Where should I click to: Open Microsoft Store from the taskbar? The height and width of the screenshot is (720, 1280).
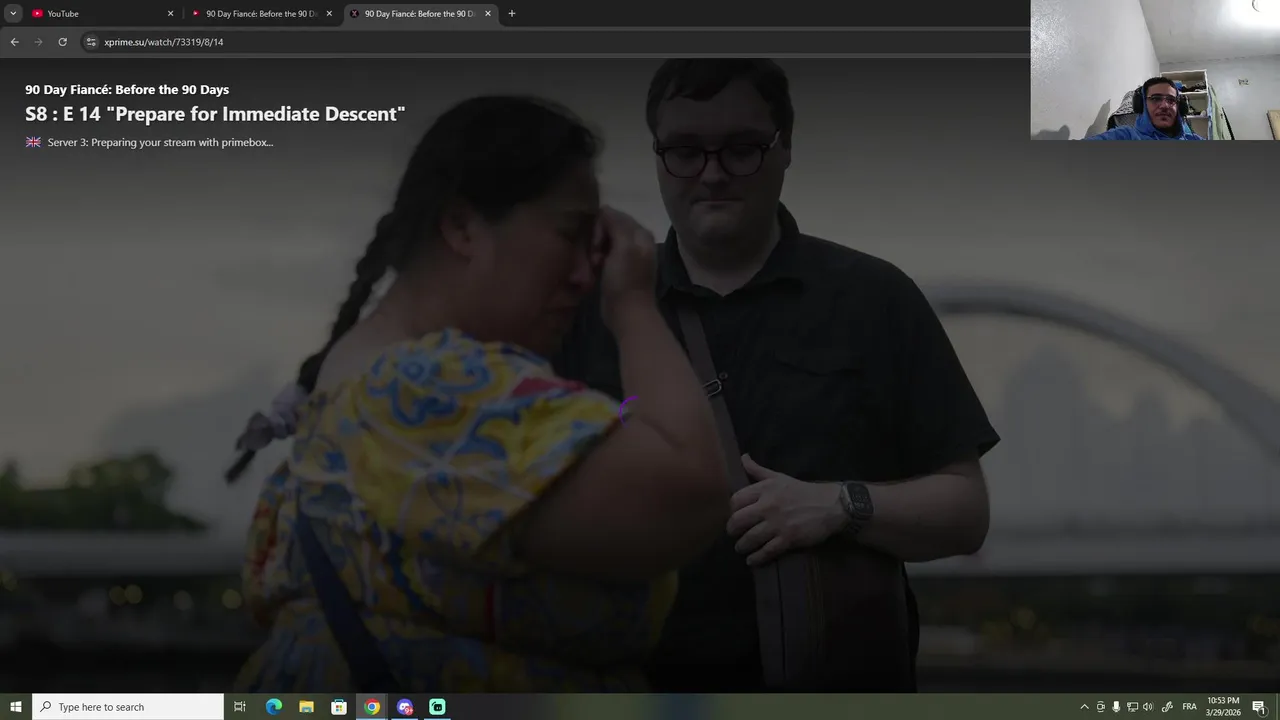click(x=339, y=707)
